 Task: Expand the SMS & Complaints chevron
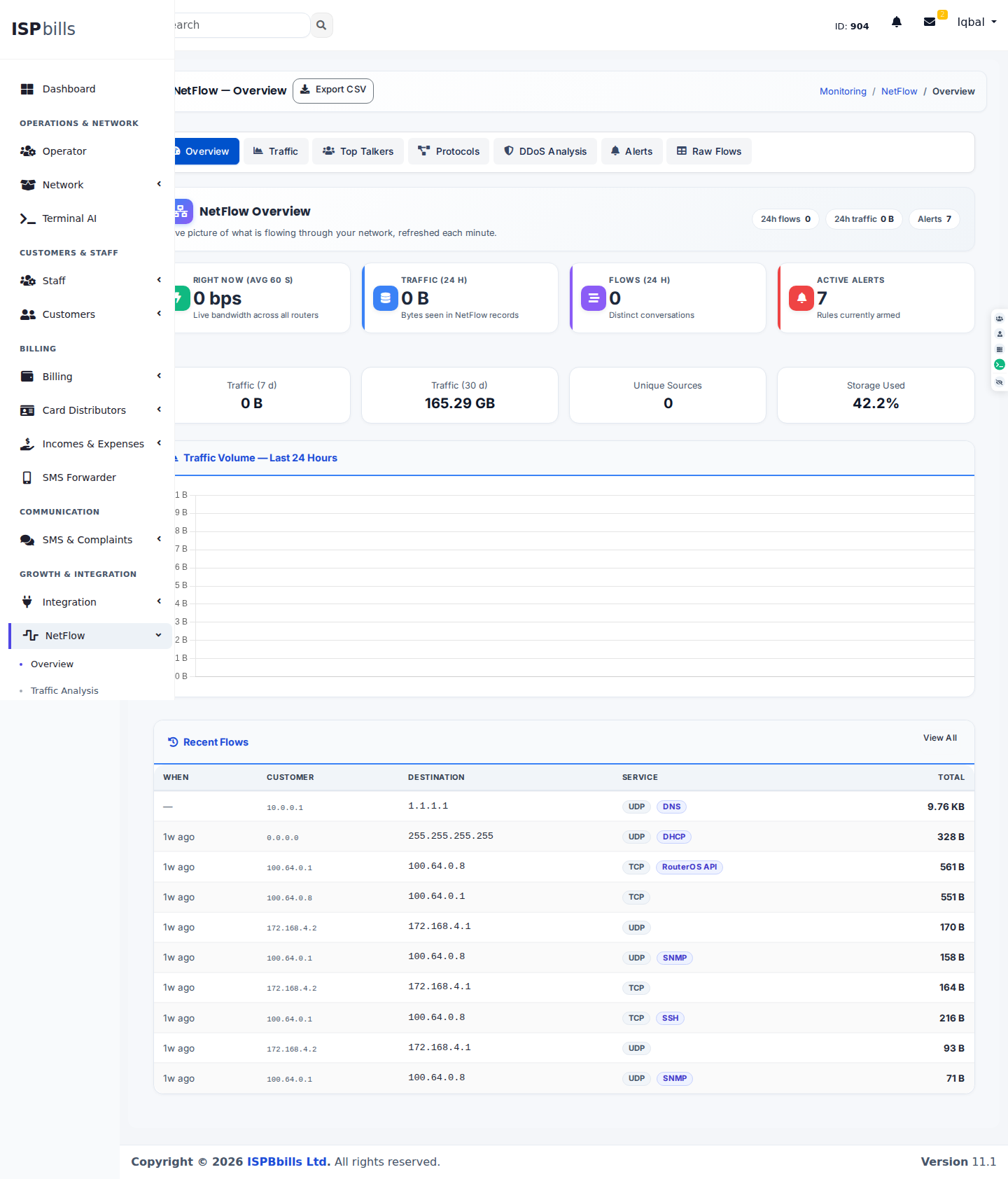[159, 539]
